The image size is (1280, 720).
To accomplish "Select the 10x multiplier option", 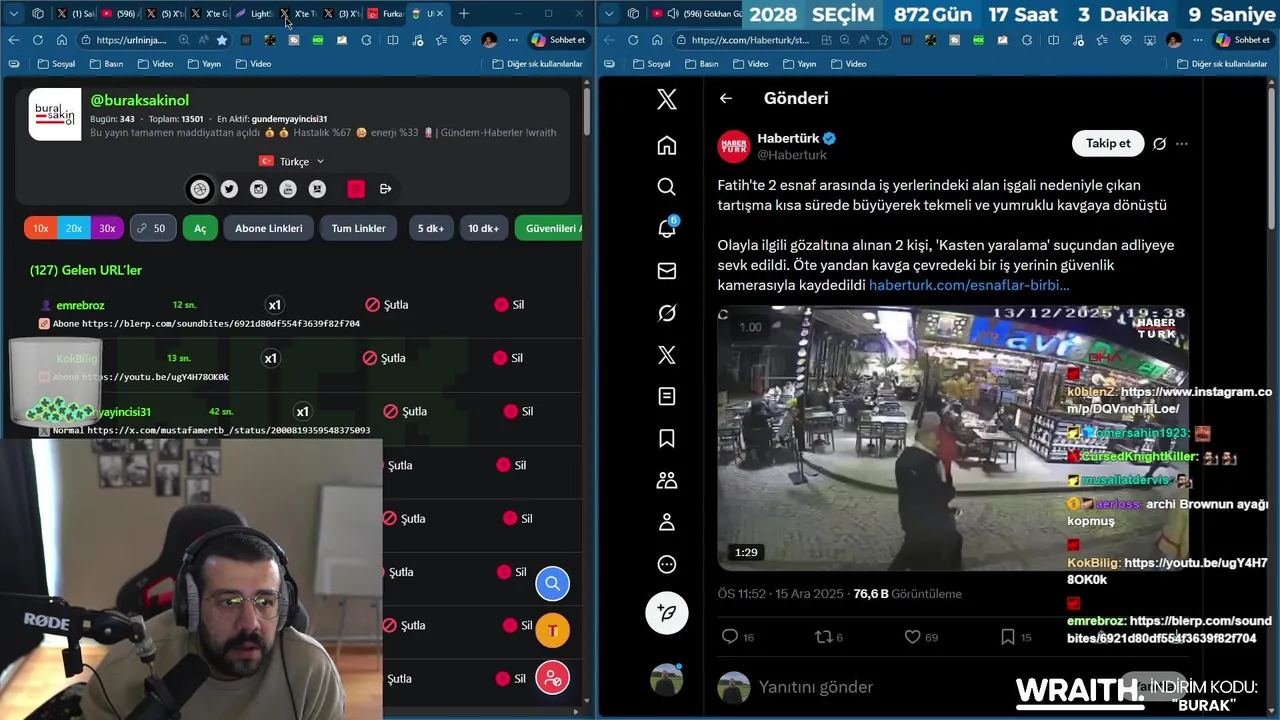I will [x=40, y=228].
